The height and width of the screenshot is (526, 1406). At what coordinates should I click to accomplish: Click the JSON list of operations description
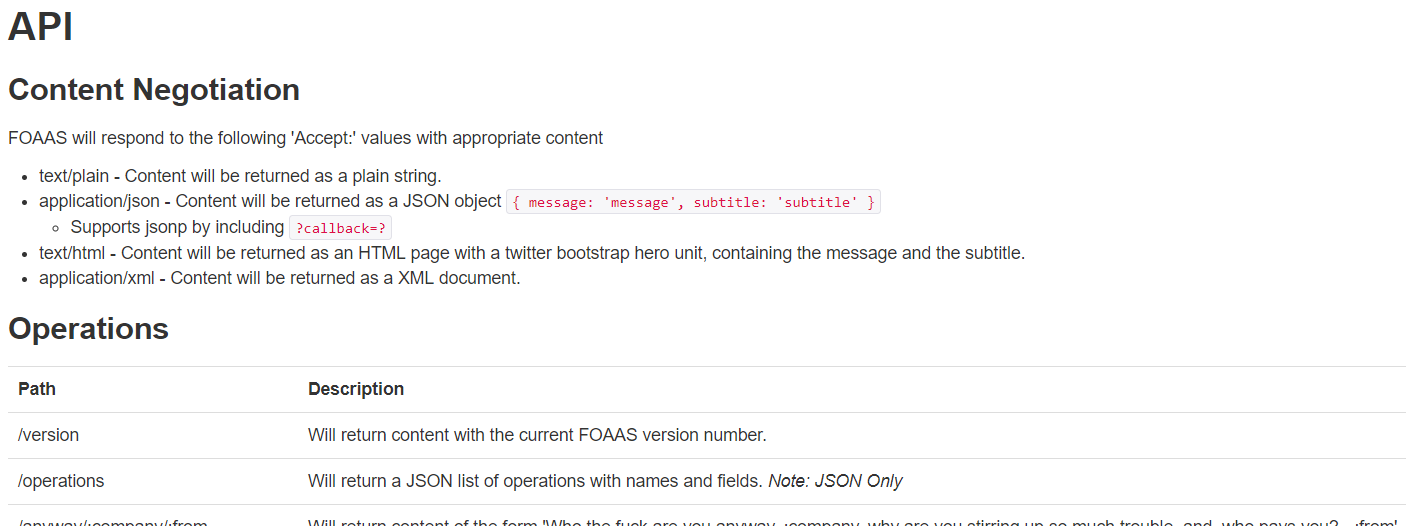(535, 481)
